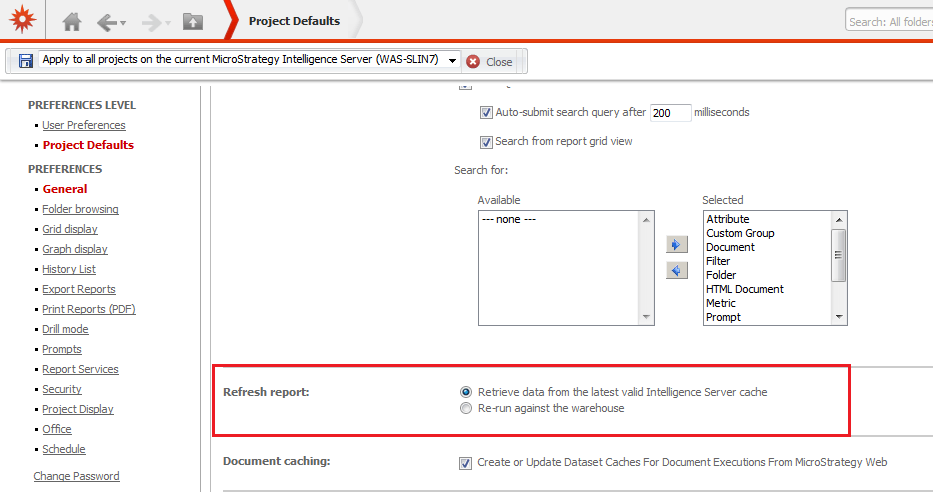
Task: Select Re-run against the warehouse option
Action: [x=466, y=408]
